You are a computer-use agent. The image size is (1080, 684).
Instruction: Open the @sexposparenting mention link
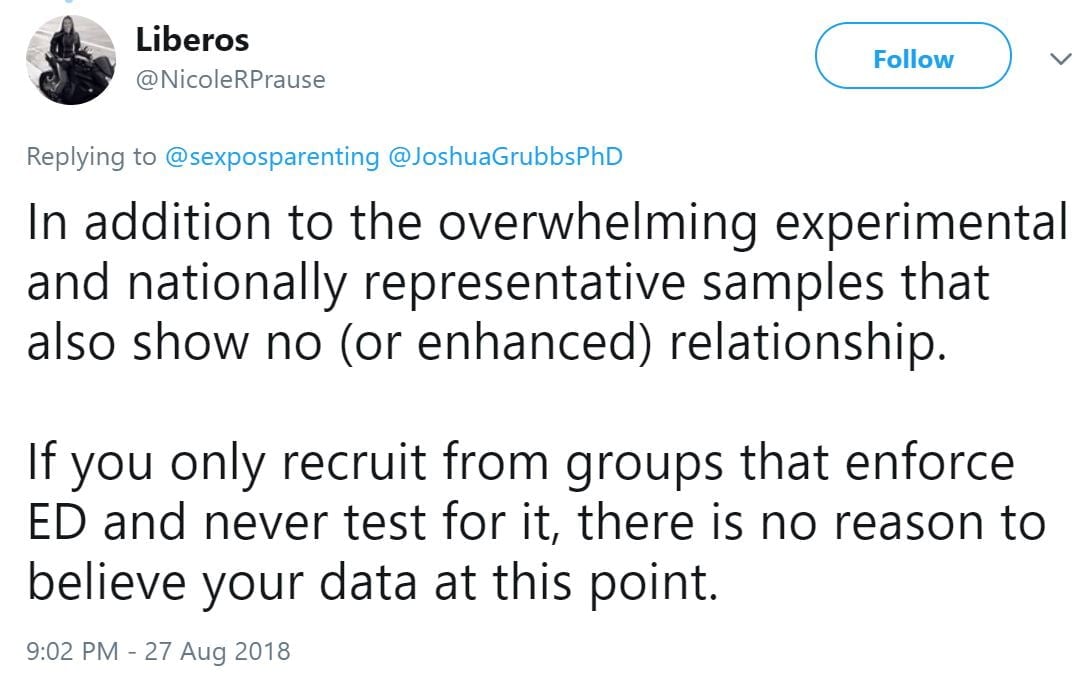pyautogui.click(x=272, y=157)
